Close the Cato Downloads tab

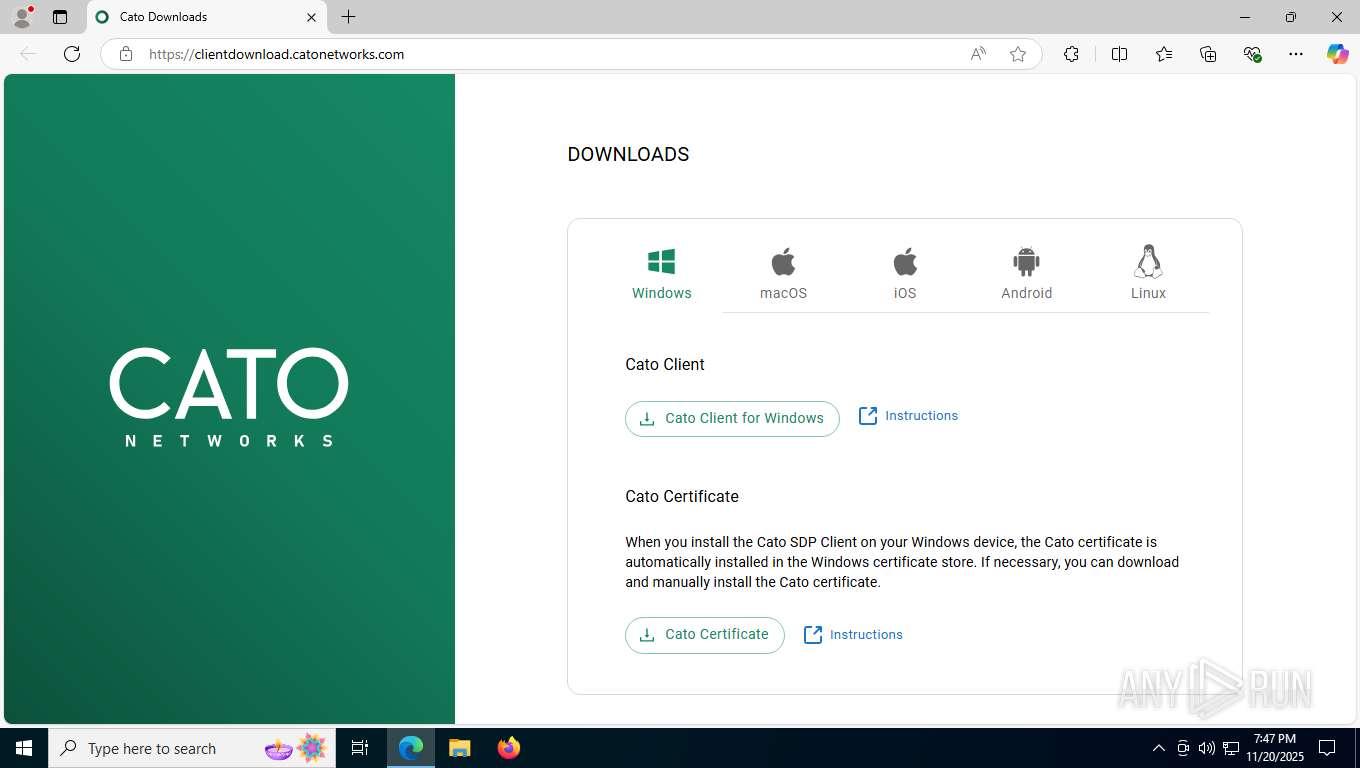(x=311, y=17)
